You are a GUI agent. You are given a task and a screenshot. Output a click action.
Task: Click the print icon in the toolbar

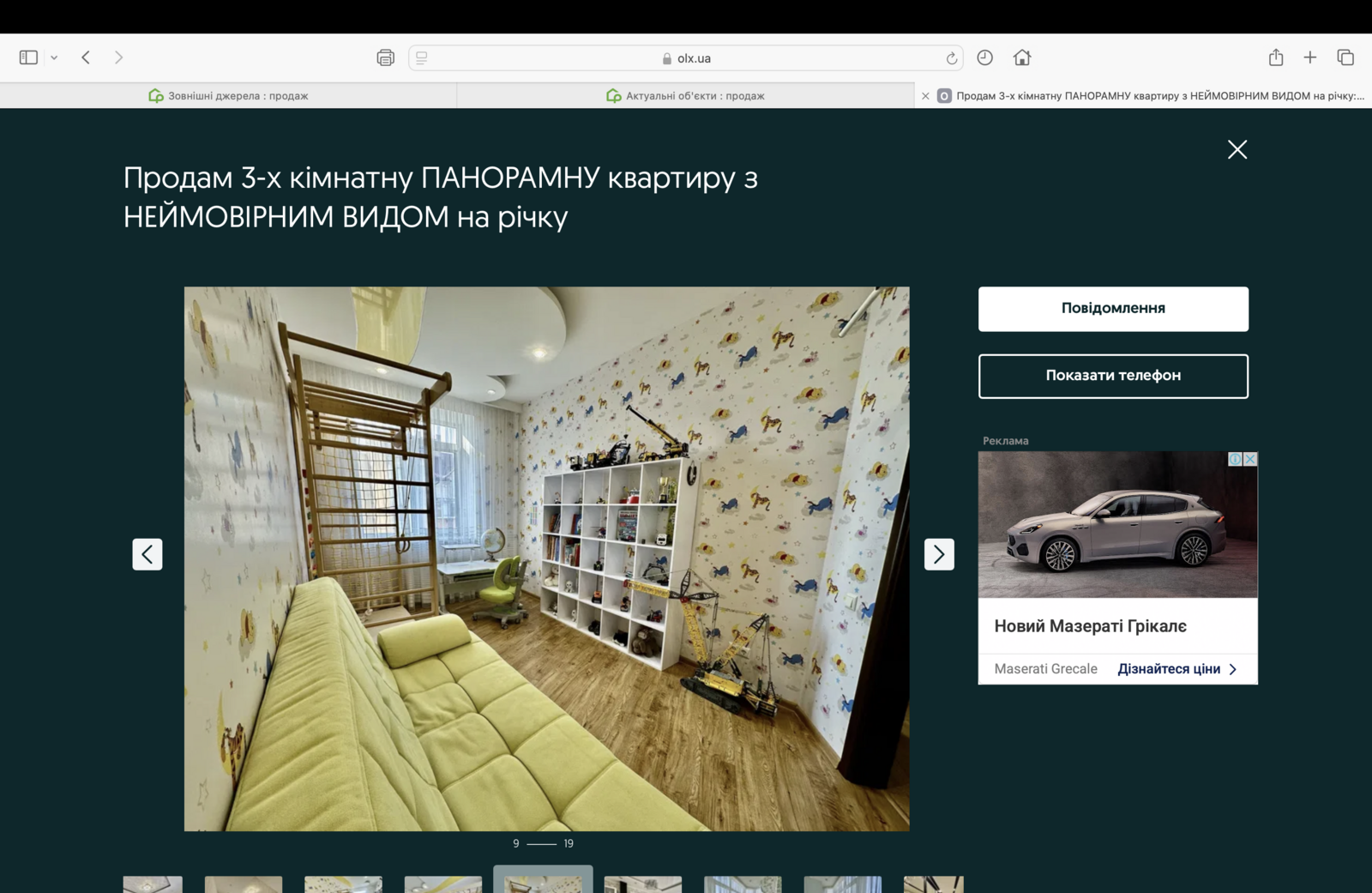tap(385, 57)
